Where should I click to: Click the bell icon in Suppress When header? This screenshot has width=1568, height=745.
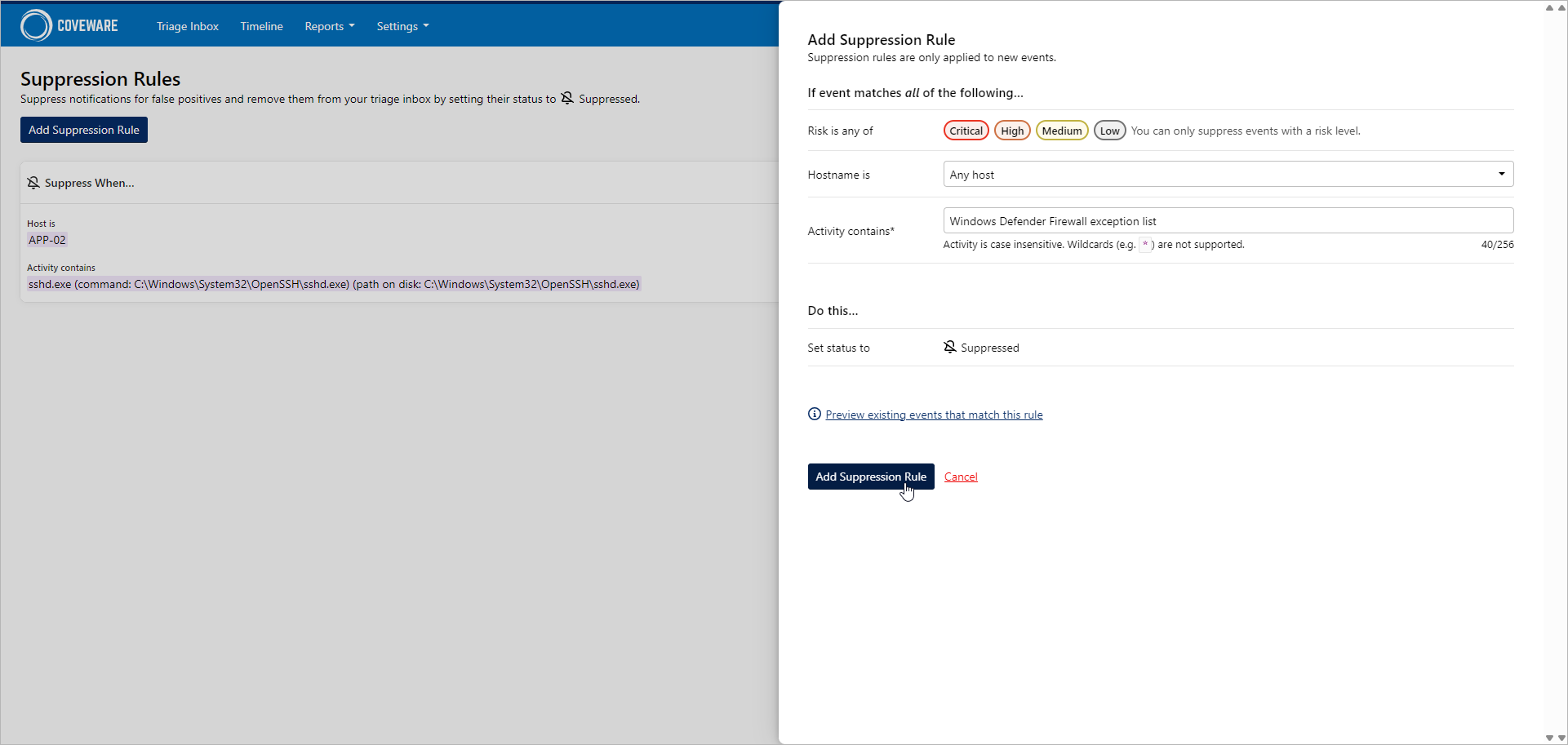(x=33, y=183)
